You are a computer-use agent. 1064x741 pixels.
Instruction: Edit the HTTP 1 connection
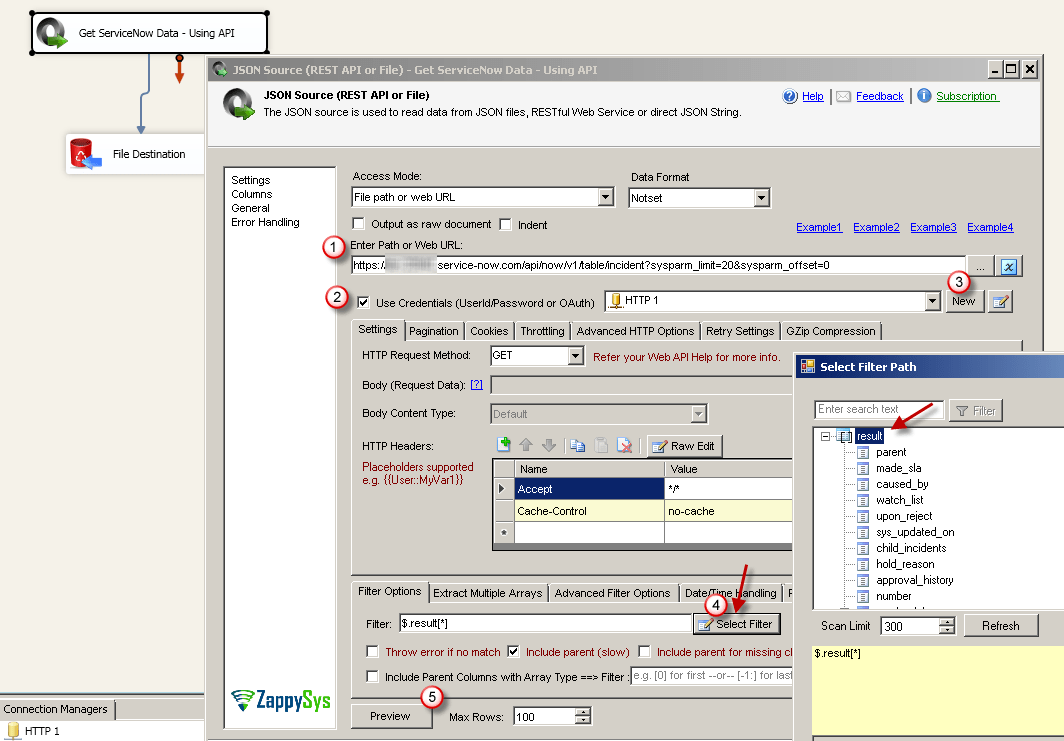click(x=1000, y=301)
